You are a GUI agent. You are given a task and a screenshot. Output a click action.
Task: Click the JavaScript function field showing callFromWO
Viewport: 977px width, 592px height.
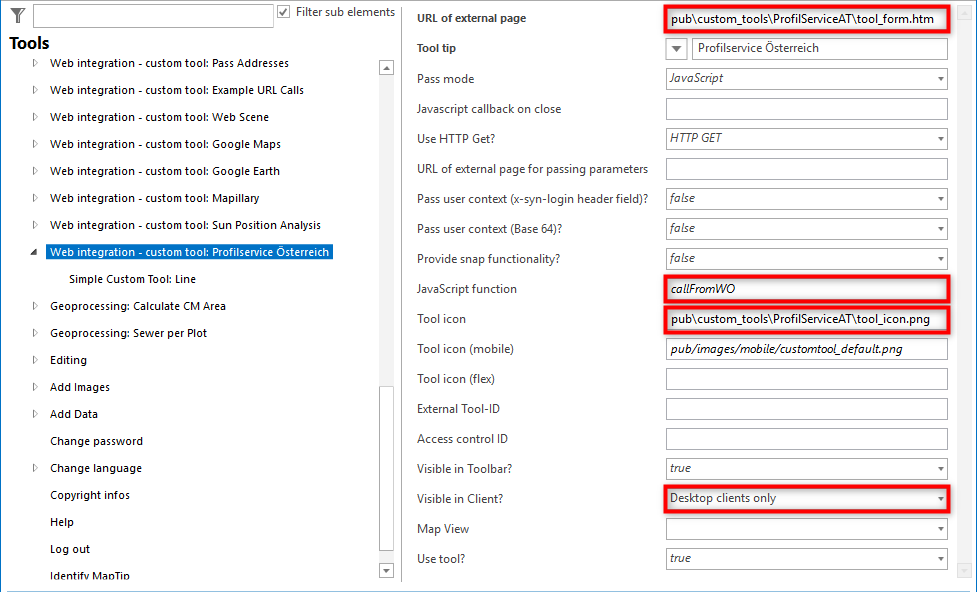807,289
